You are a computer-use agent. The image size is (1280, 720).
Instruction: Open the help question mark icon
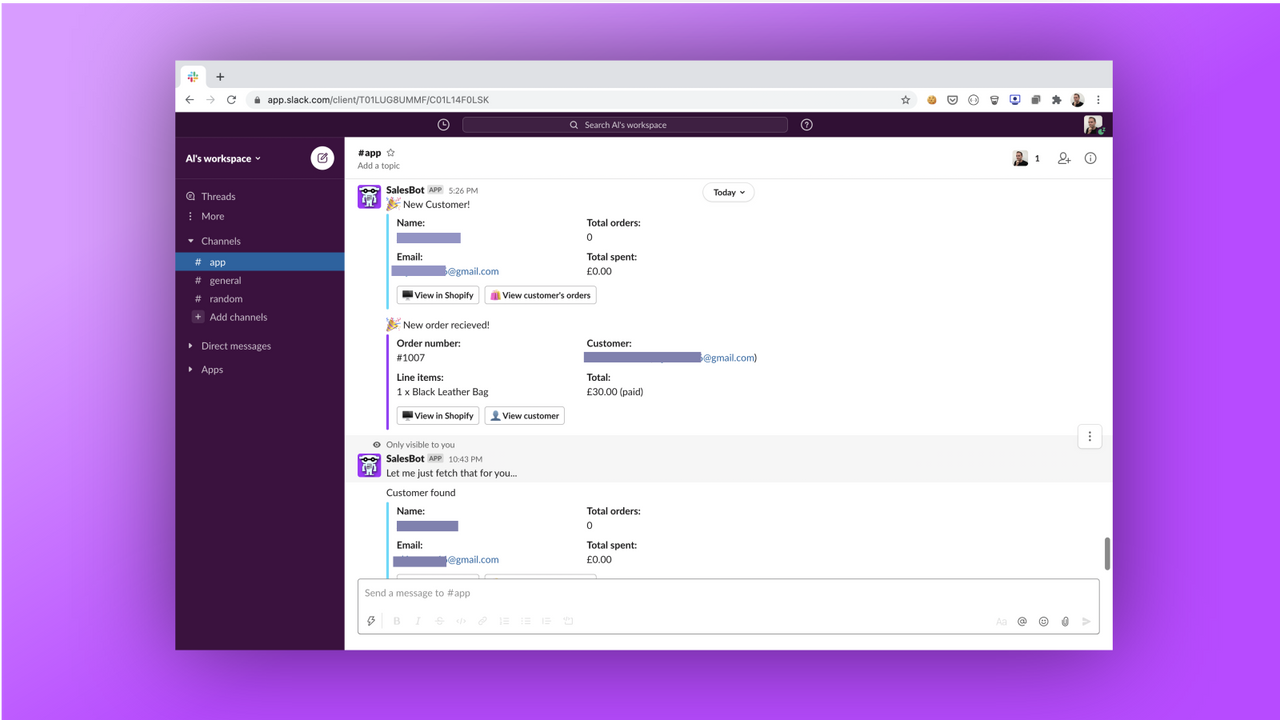806,124
